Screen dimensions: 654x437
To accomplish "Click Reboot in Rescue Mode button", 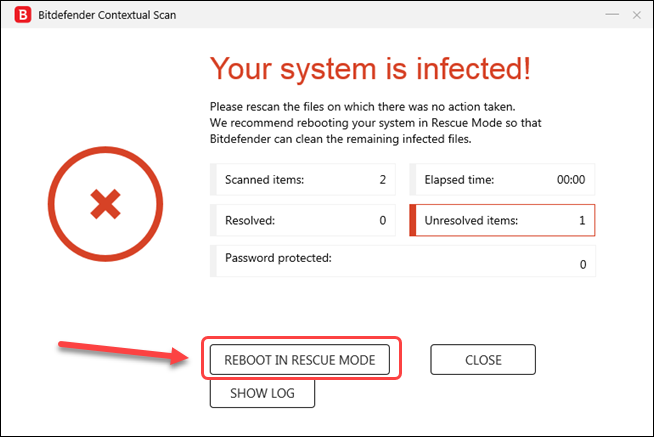I will click(x=299, y=359).
